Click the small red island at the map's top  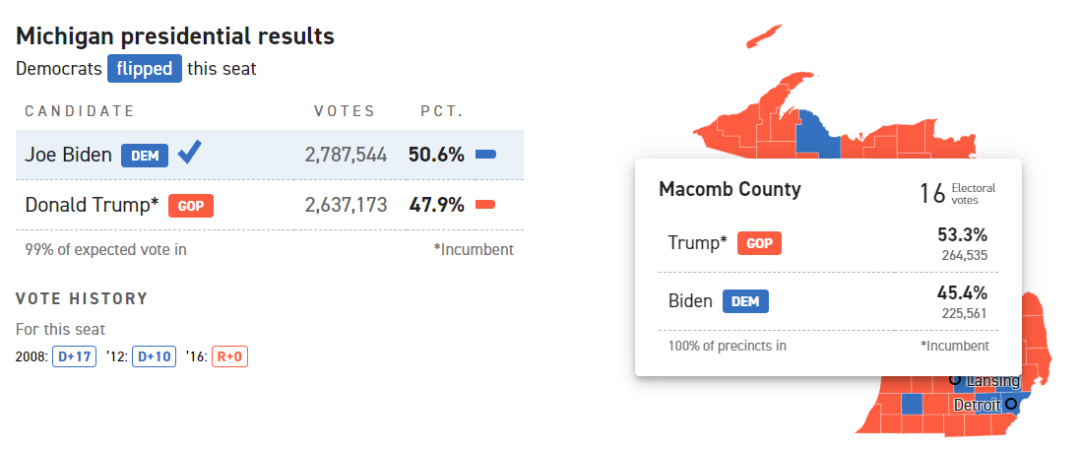pyautogui.click(x=765, y=35)
